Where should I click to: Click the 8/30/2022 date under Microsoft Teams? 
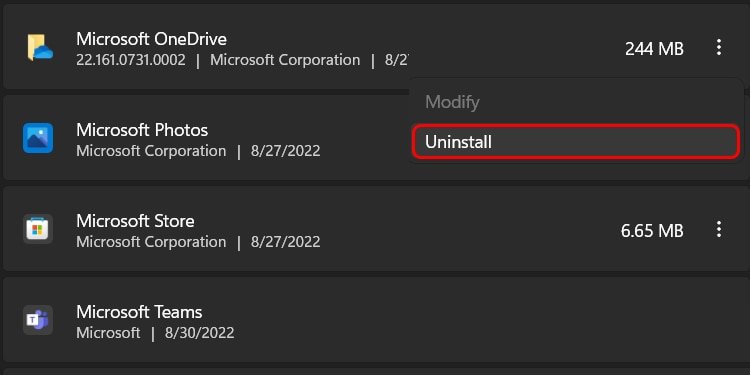[199, 333]
